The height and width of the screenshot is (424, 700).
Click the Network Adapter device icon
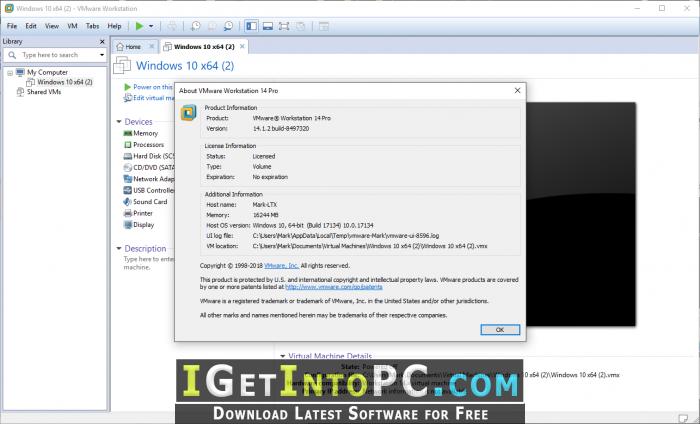click(128, 179)
